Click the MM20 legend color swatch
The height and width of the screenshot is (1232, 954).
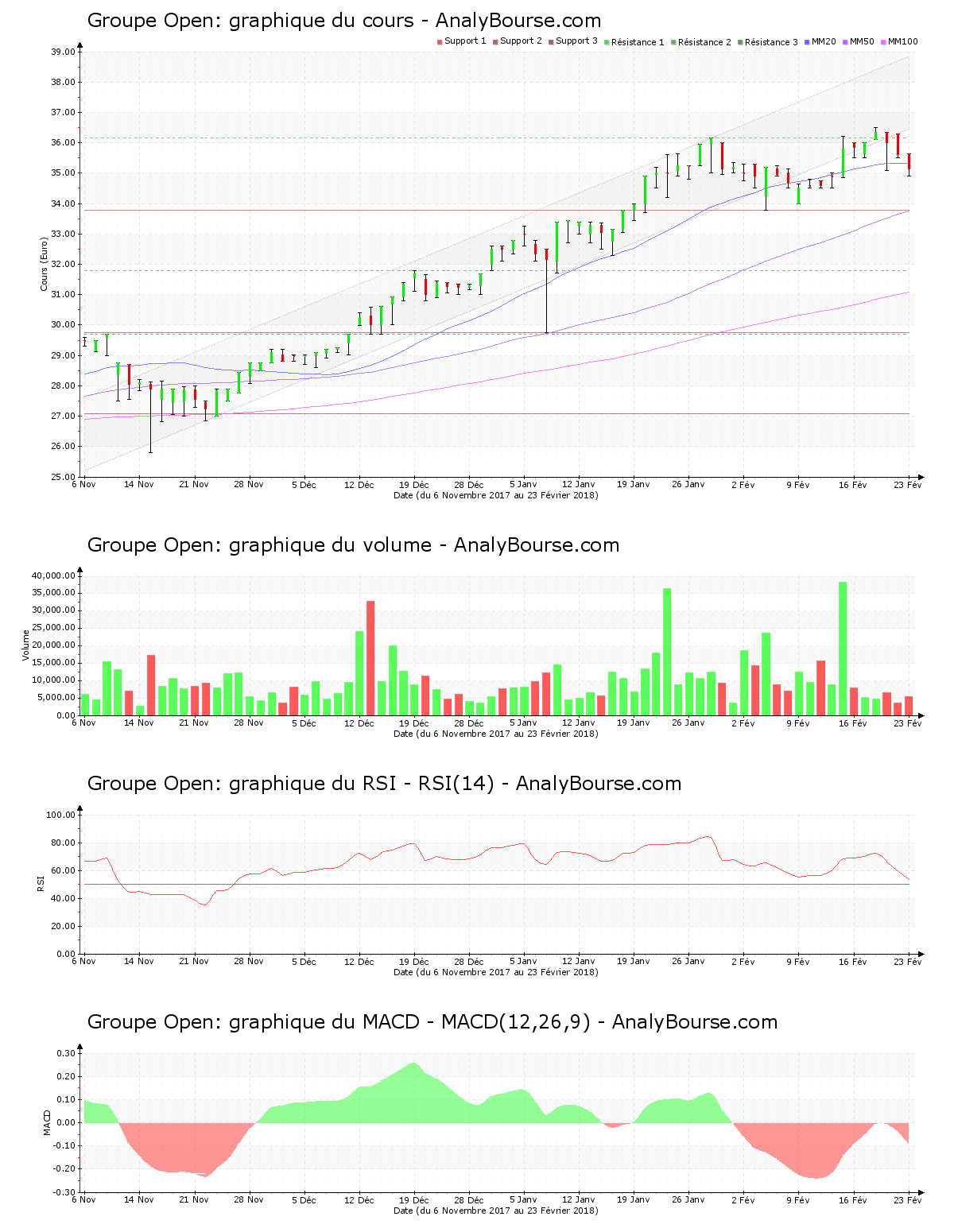(x=807, y=42)
